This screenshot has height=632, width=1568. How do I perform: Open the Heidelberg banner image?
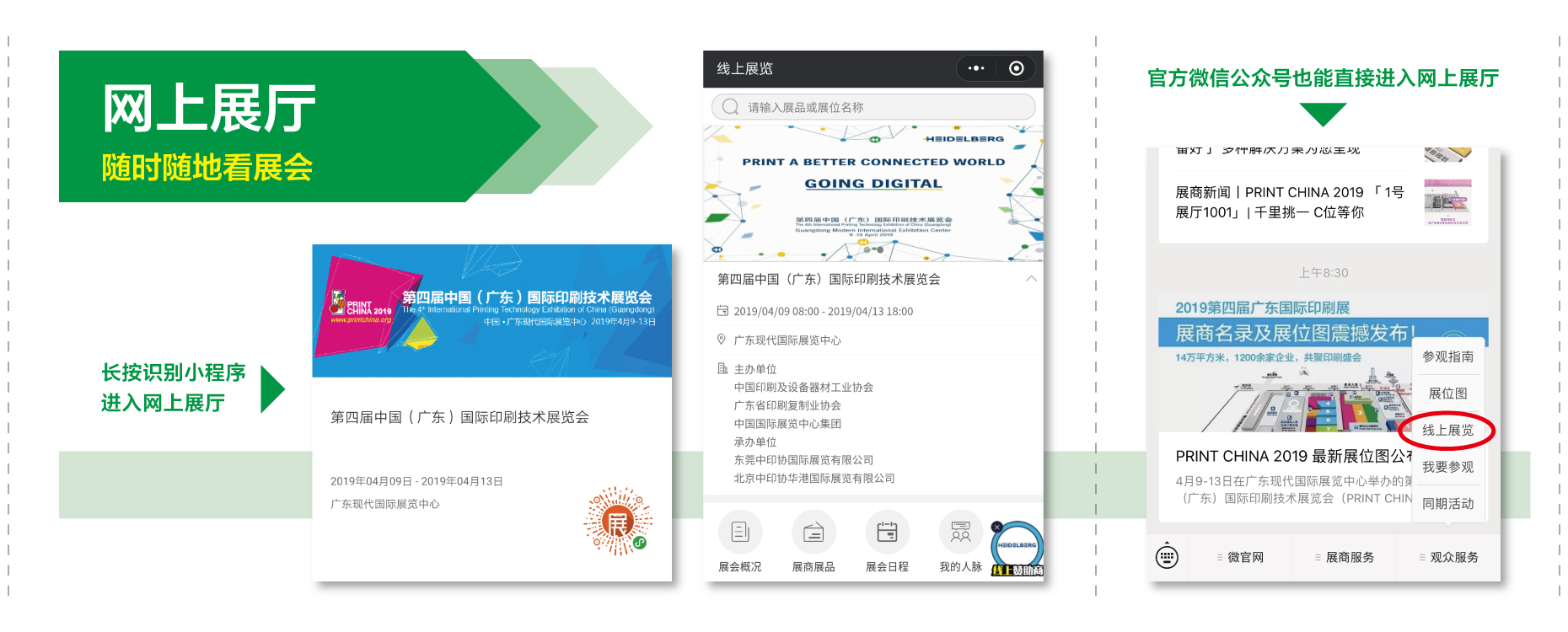(873, 194)
